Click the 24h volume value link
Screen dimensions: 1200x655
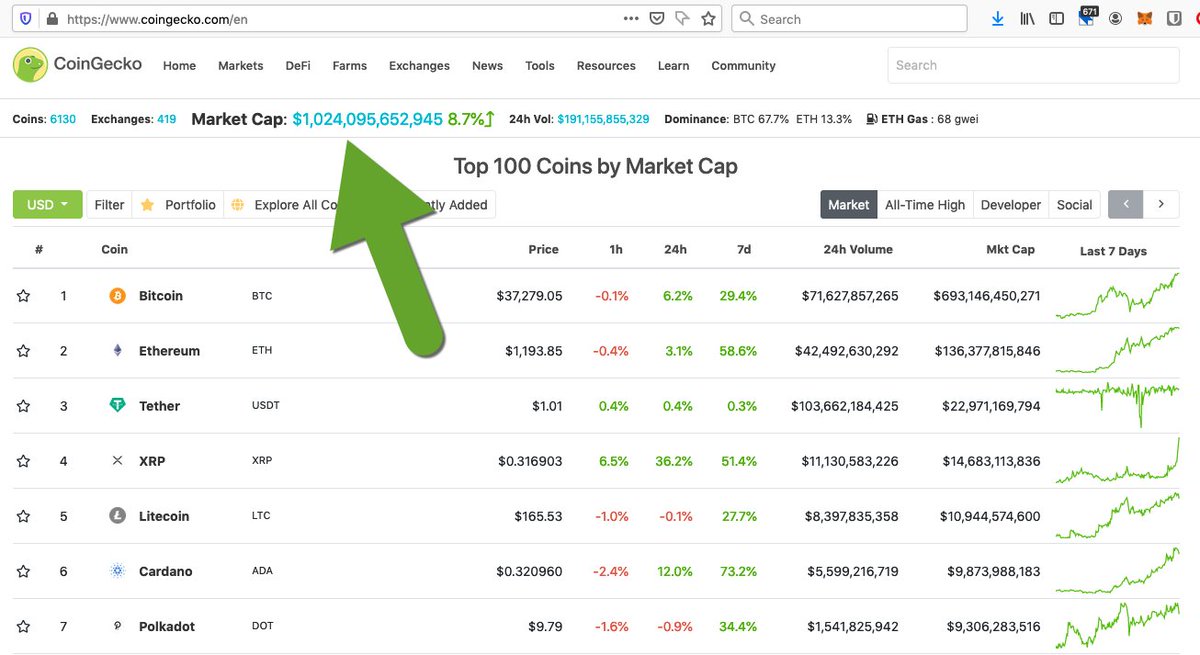[x=603, y=119]
